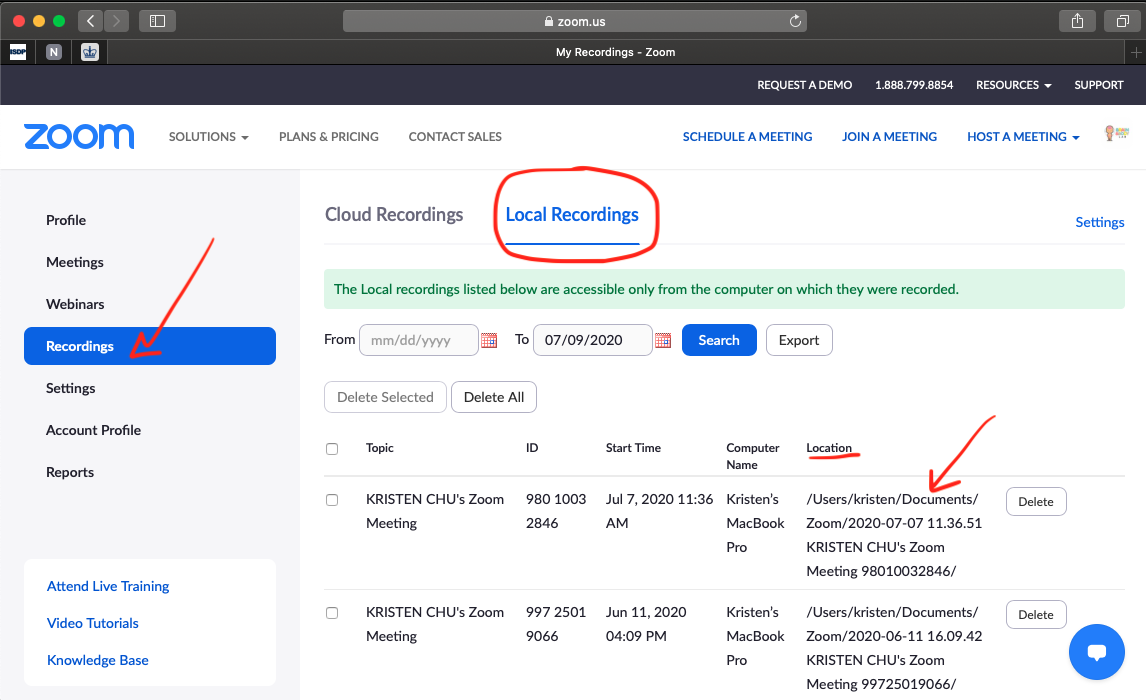
Task: Select the Local Recordings tab
Action: (x=572, y=214)
